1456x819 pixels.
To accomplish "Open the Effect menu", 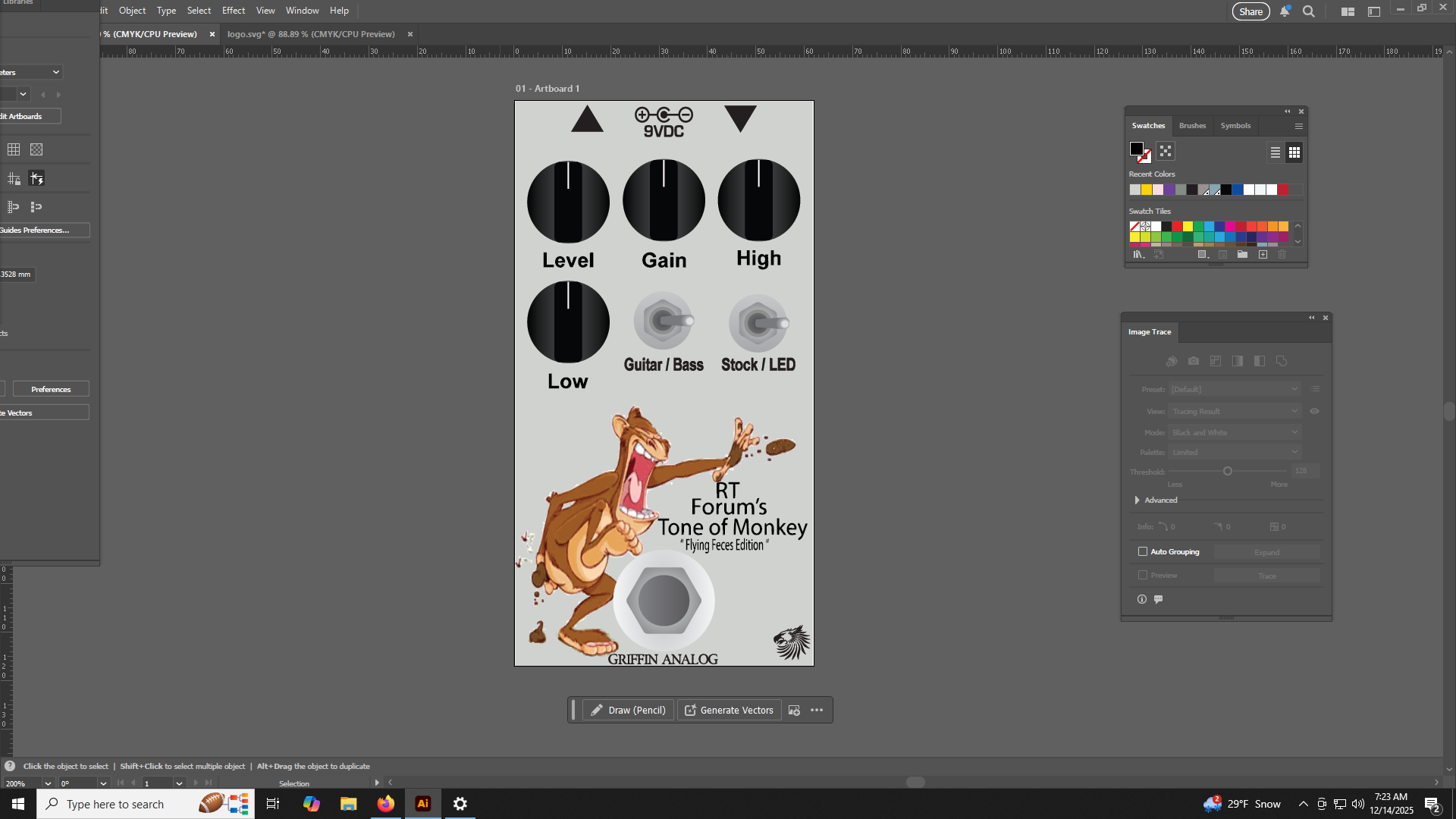I will click(x=234, y=11).
